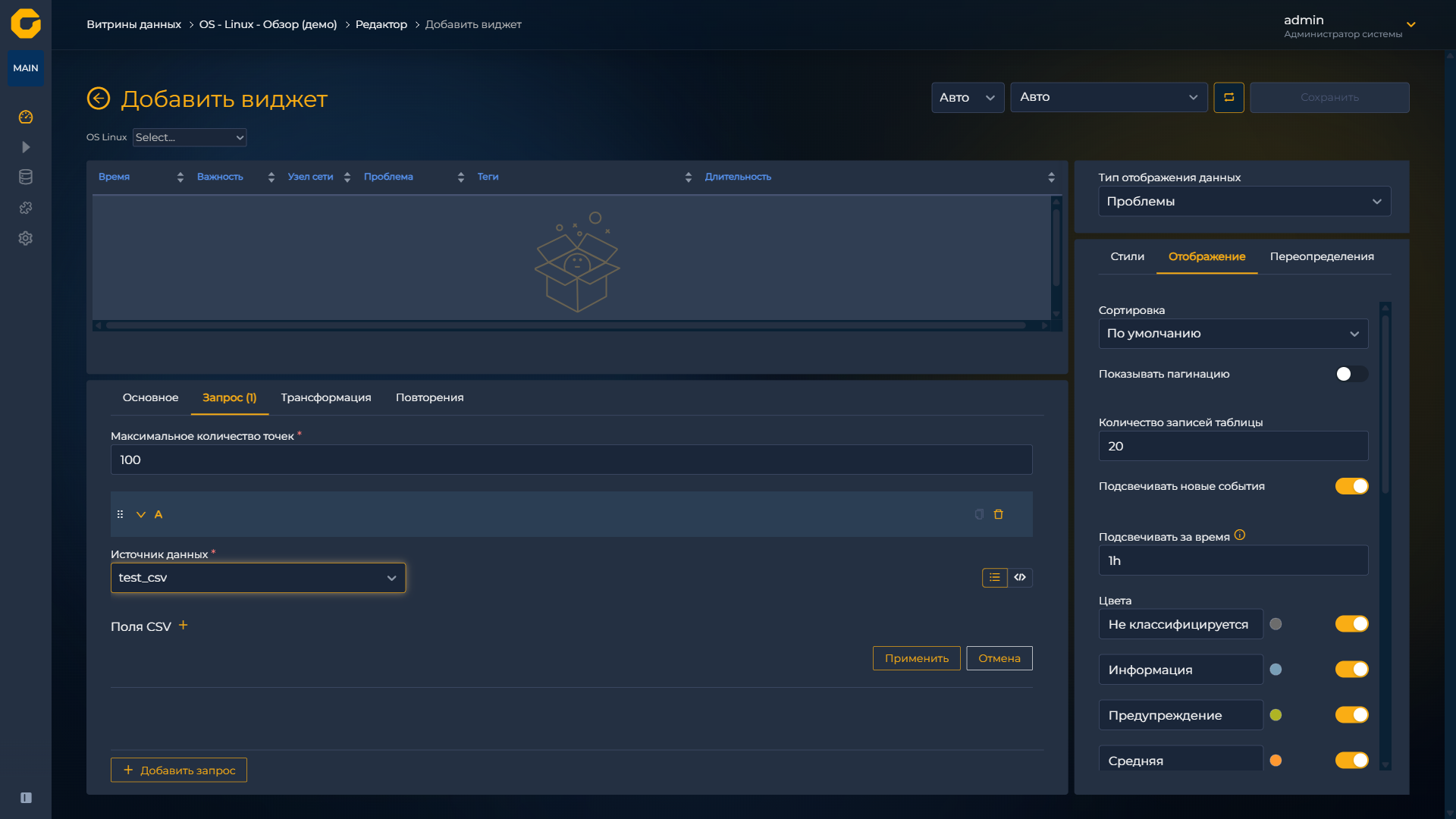Click the copy query A icon
The width and height of the screenshot is (1456, 819).
click(x=979, y=514)
